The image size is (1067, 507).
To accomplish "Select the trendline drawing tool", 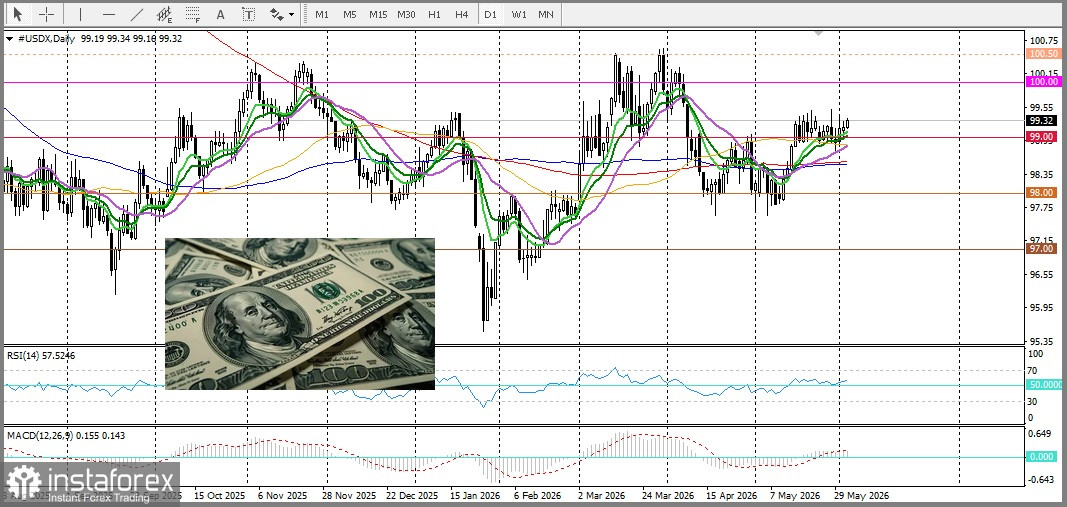I will (137, 14).
